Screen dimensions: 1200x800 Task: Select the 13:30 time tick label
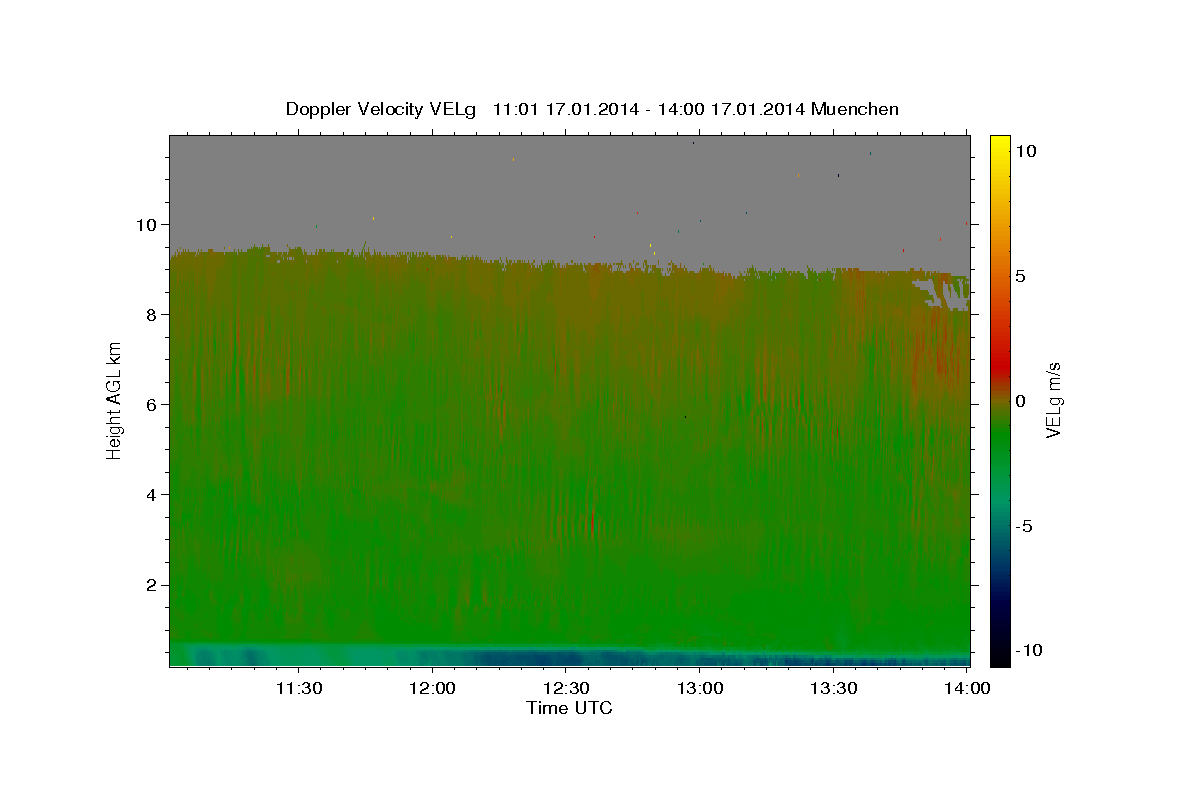[834, 688]
